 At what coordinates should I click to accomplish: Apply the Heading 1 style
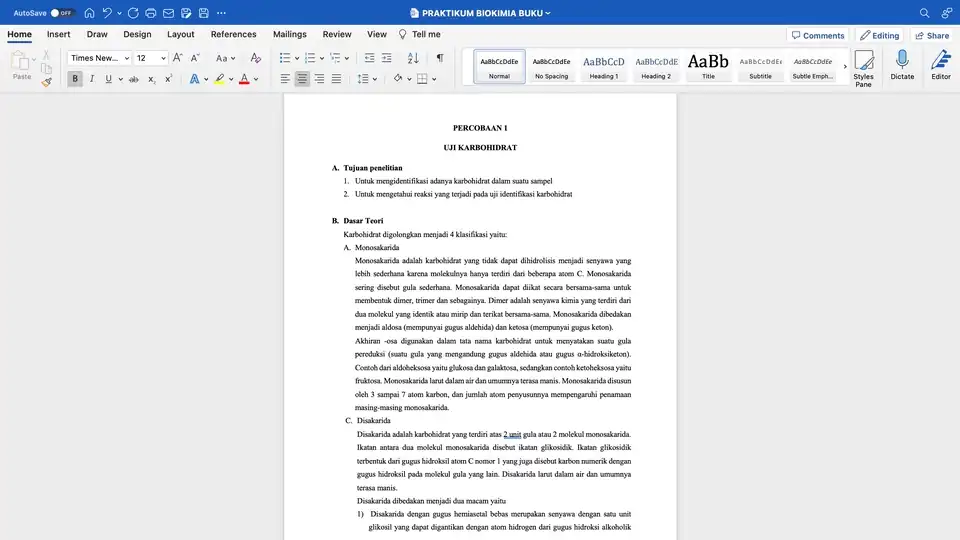click(x=604, y=67)
